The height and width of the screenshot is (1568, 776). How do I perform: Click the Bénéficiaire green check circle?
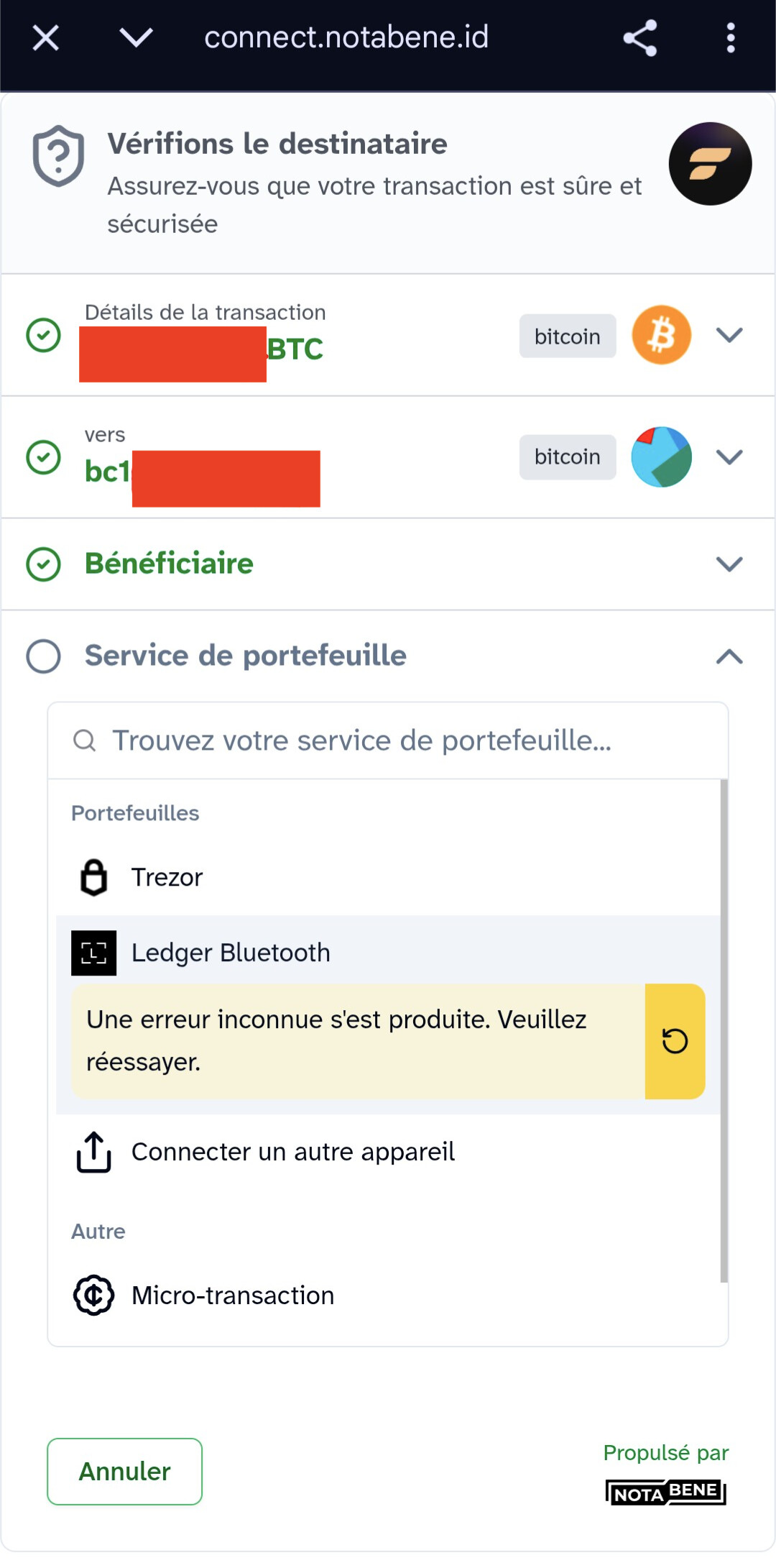(x=43, y=564)
